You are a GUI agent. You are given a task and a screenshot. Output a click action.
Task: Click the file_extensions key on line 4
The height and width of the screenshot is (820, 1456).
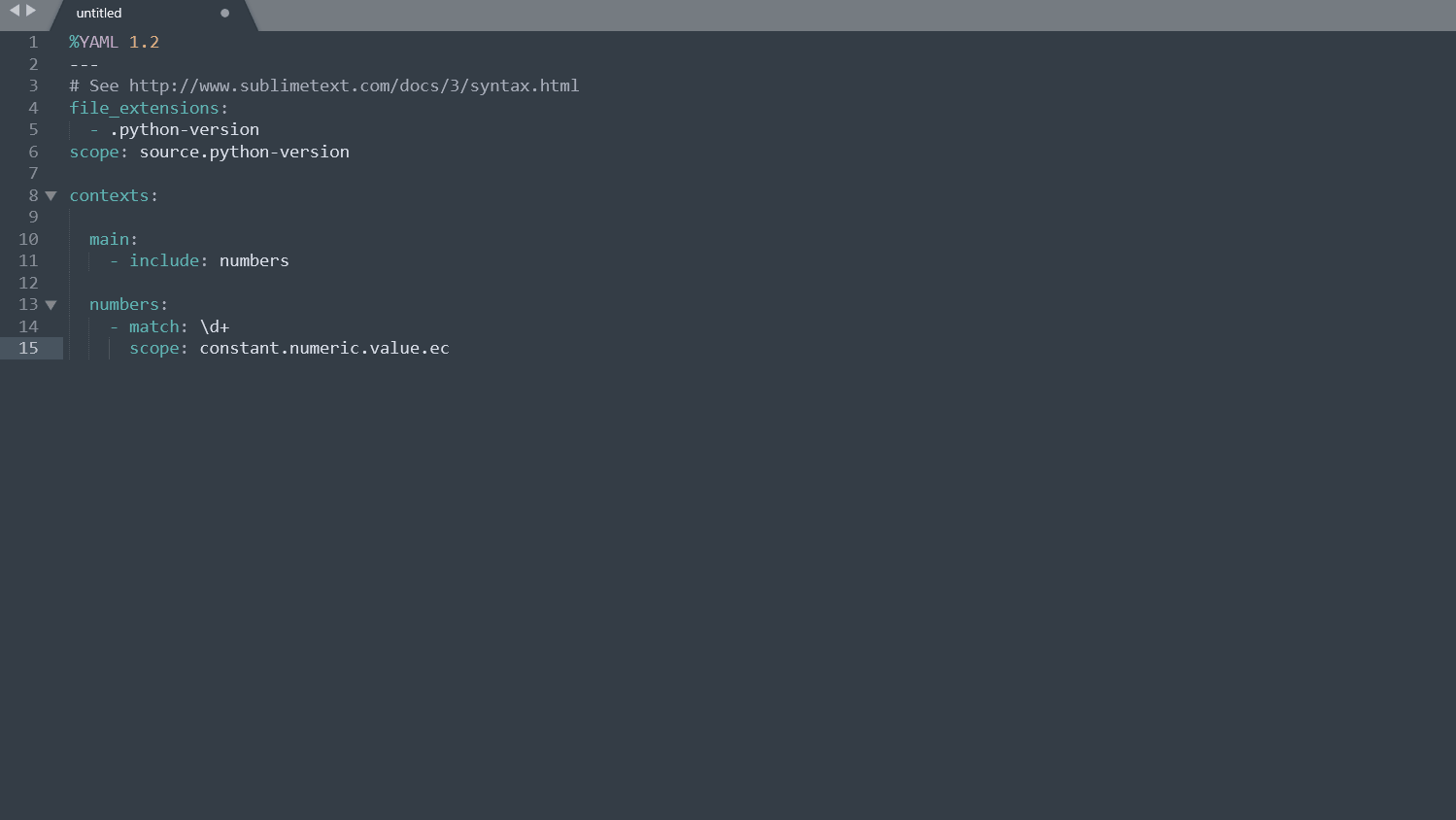pos(142,108)
